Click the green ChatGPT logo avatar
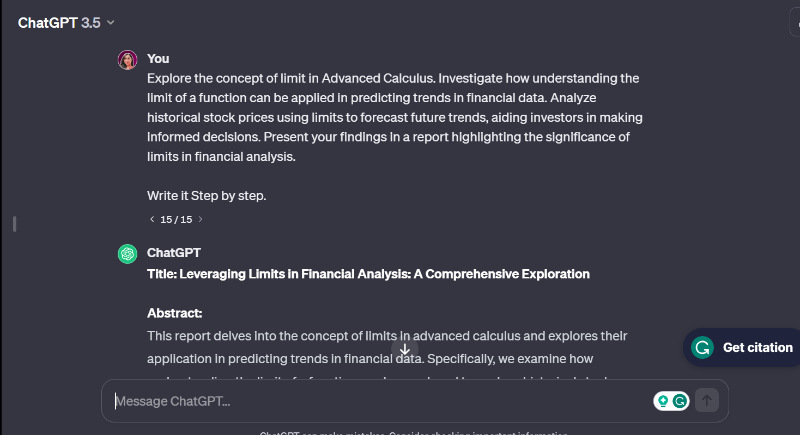This screenshot has height=435, width=800. [127, 254]
